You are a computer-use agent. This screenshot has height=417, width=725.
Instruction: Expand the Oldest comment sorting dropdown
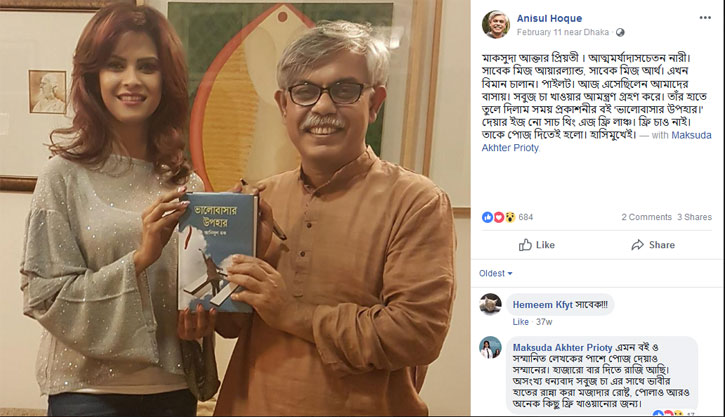(x=496, y=273)
